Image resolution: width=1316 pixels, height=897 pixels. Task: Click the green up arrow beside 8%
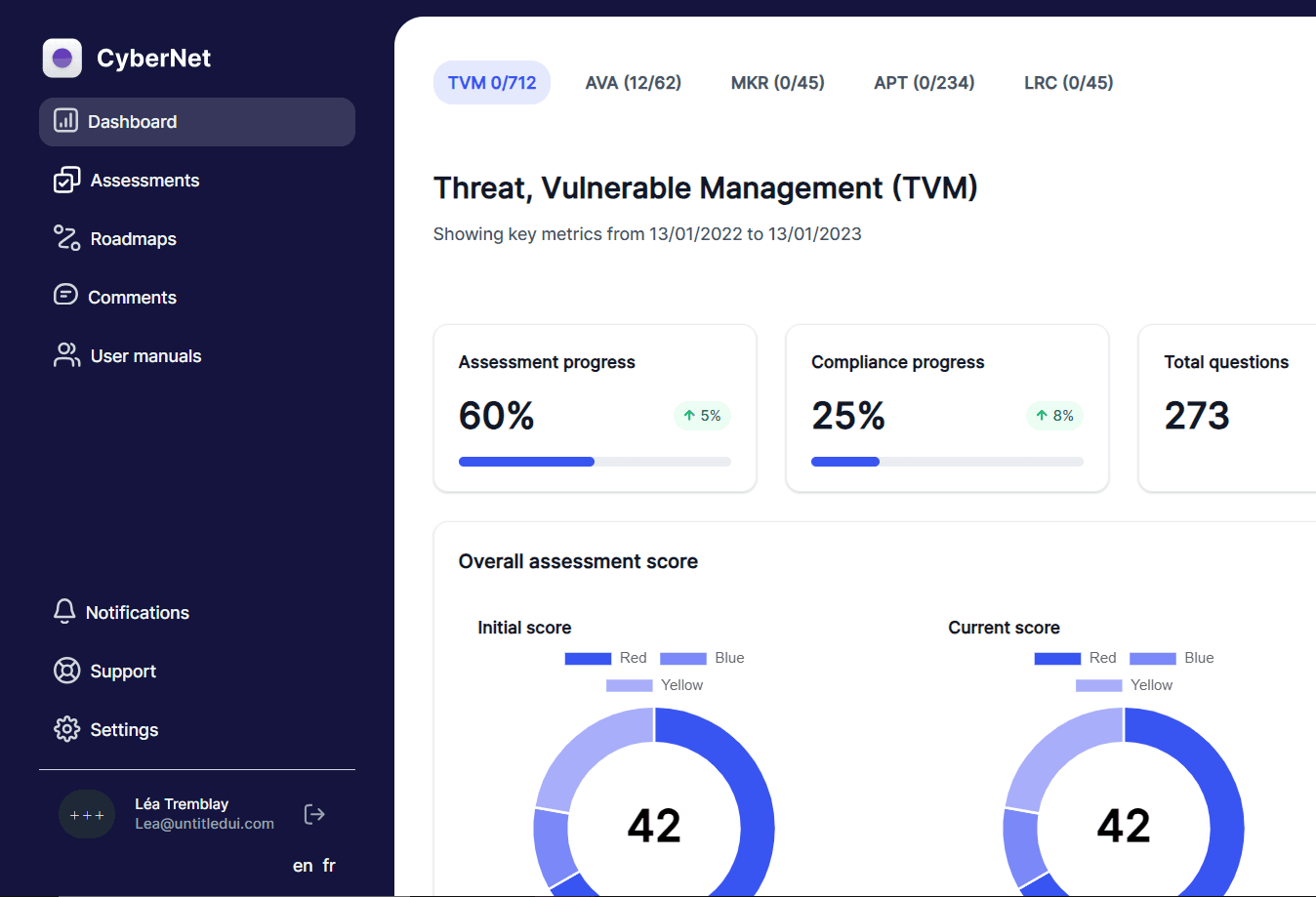1042,416
